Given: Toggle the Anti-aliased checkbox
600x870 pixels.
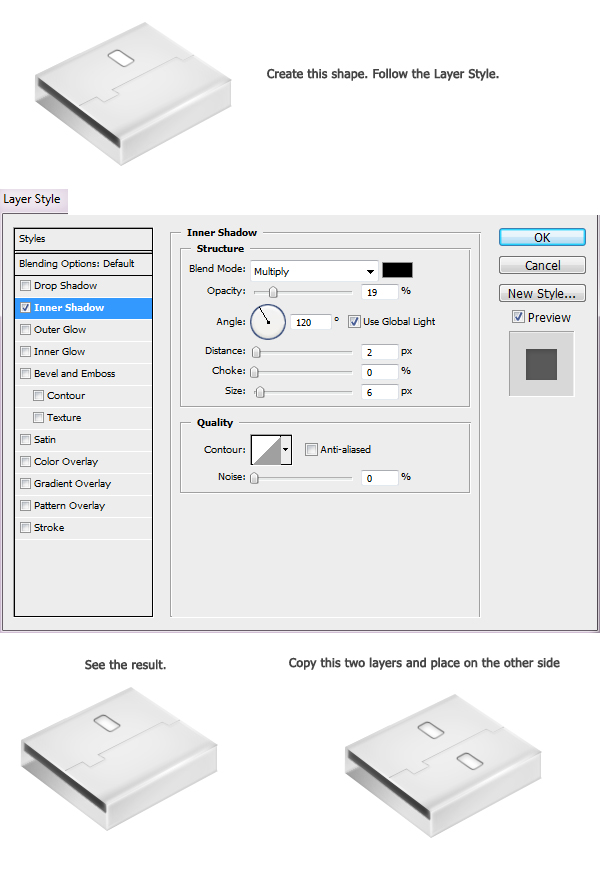Looking at the screenshot, I should click(x=311, y=449).
